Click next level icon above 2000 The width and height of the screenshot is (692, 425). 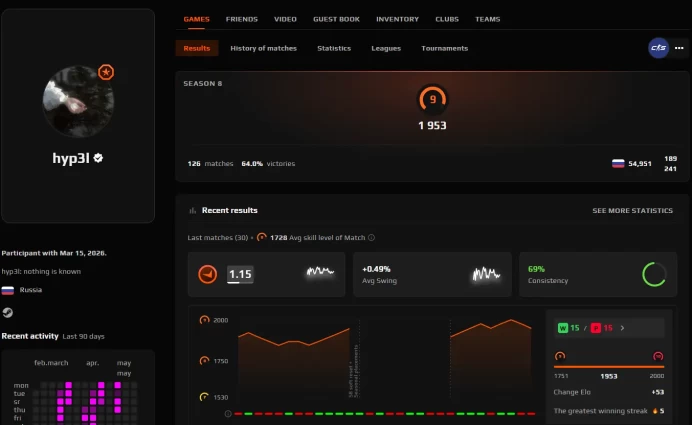(658, 356)
